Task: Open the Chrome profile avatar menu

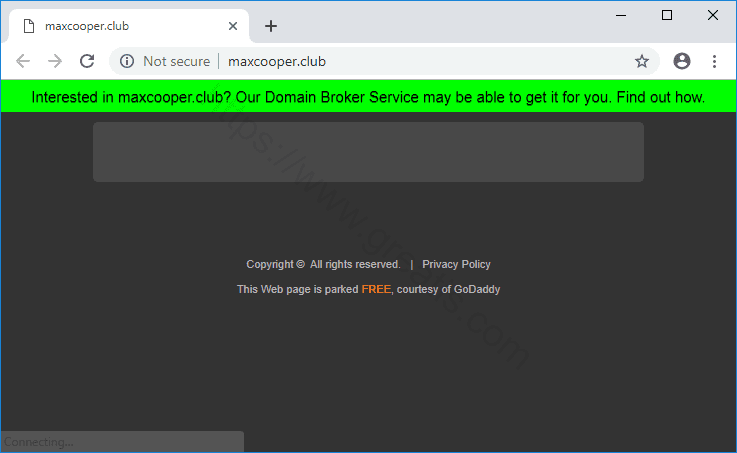Action: 682,61
